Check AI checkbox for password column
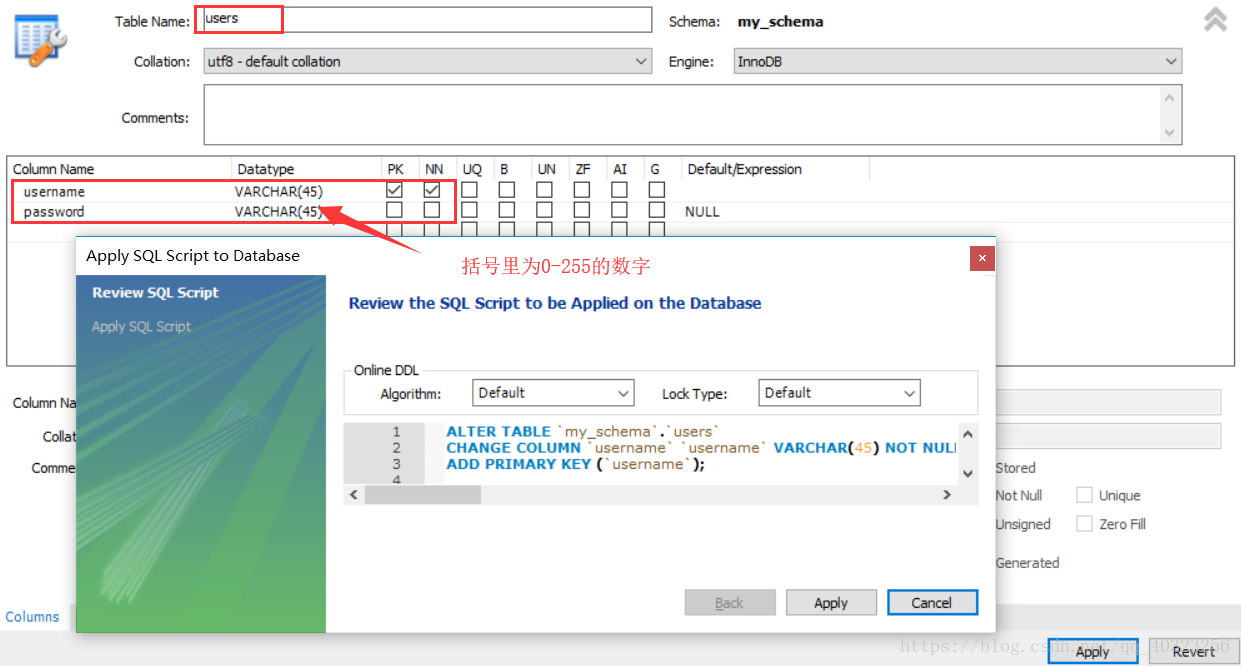The width and height of the screenshot is (1241, 666). tap(620, 210)
